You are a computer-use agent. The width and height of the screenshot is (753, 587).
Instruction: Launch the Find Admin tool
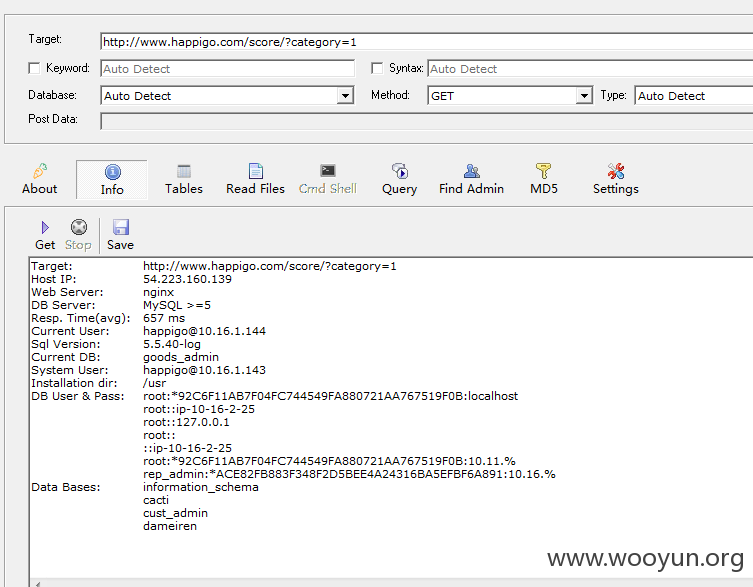pos(472,179)
